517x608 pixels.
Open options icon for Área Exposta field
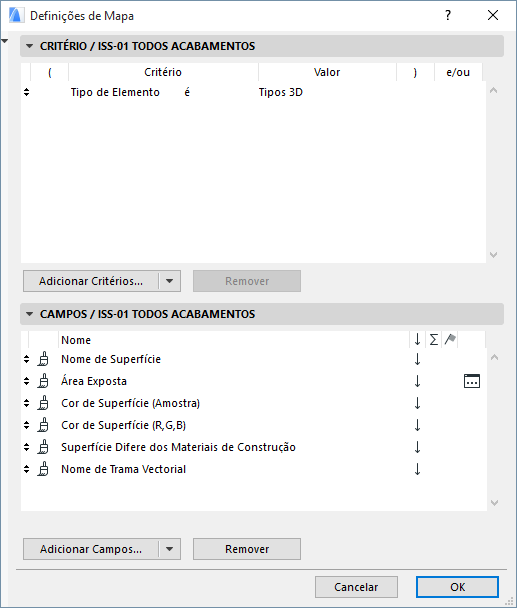click(472, 381)
